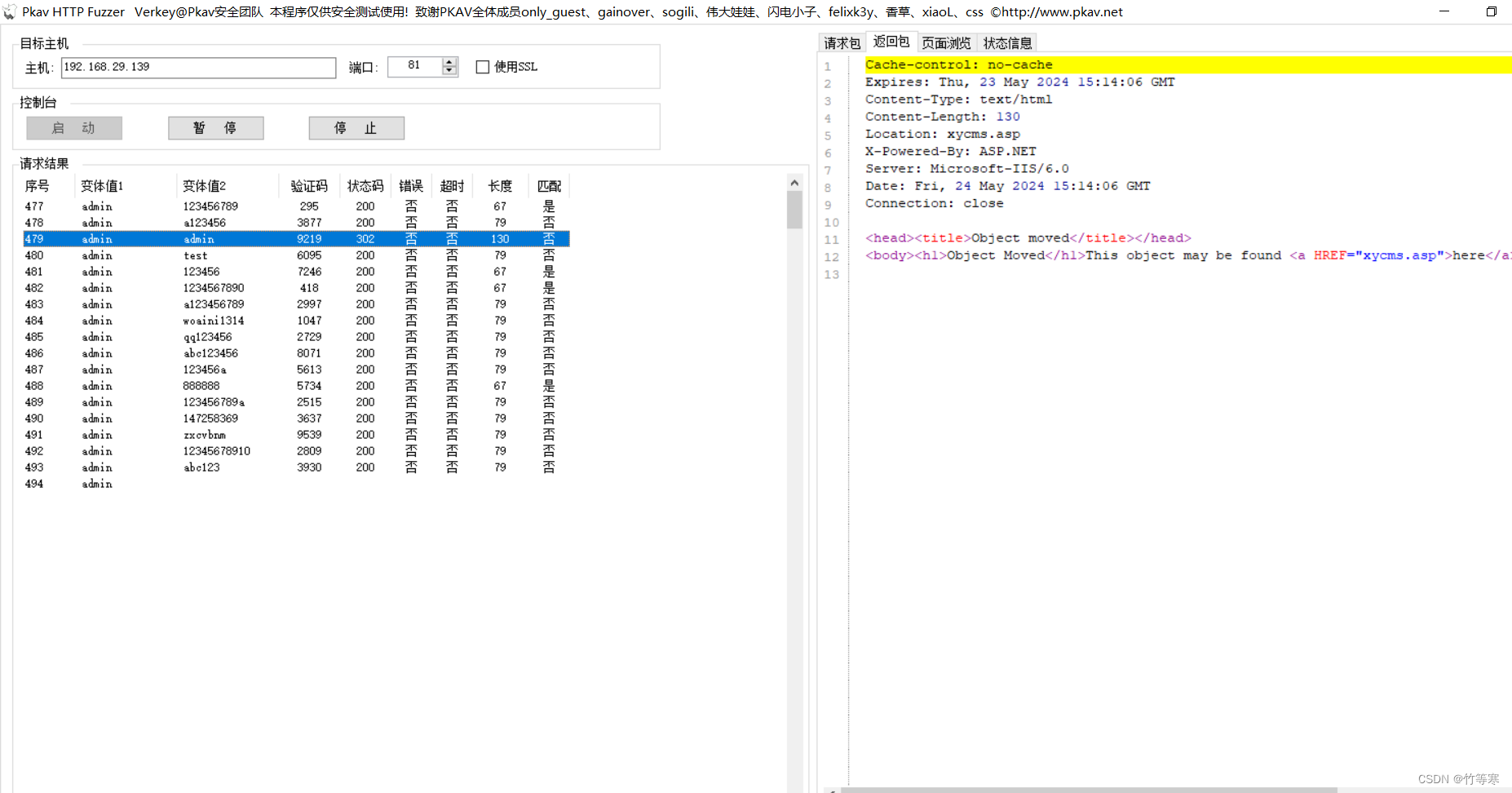Select result row 484 with password woaini1314

[x=296, y=321]
